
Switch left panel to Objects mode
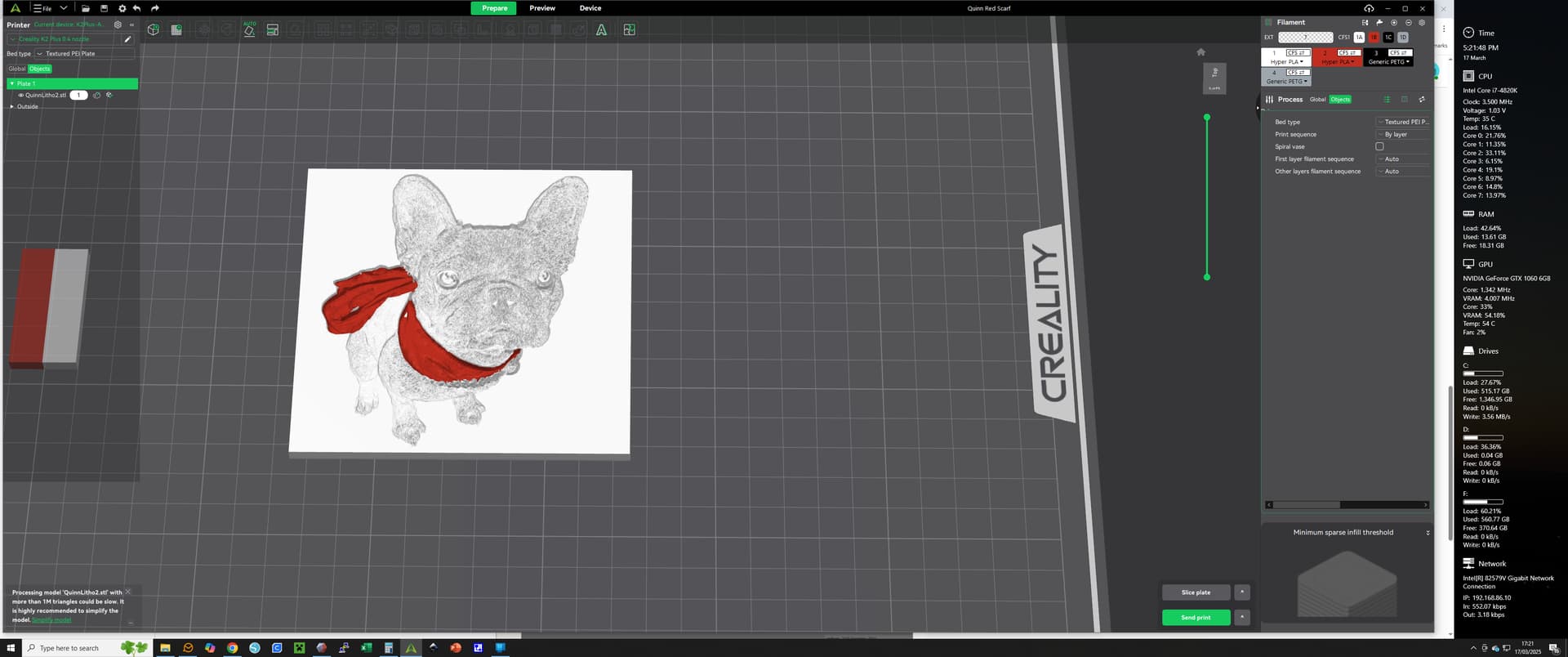point(40,69)
